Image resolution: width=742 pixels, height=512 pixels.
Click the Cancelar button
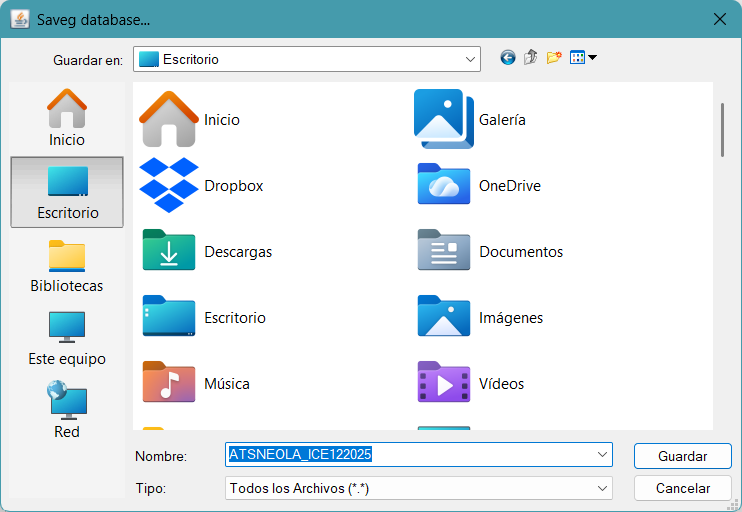(682, 488)
